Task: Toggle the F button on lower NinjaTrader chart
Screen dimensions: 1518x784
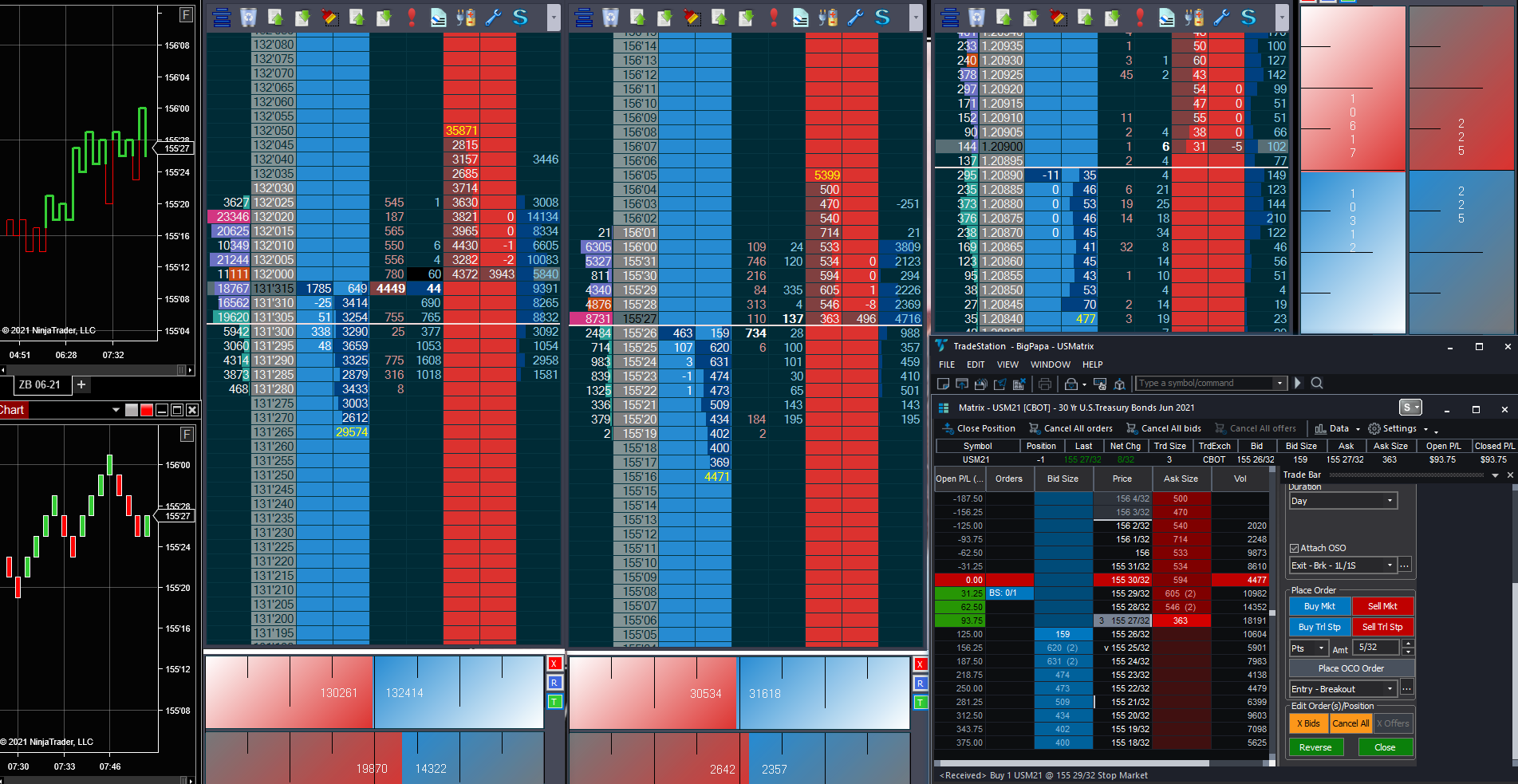Action: click(186, 434)
